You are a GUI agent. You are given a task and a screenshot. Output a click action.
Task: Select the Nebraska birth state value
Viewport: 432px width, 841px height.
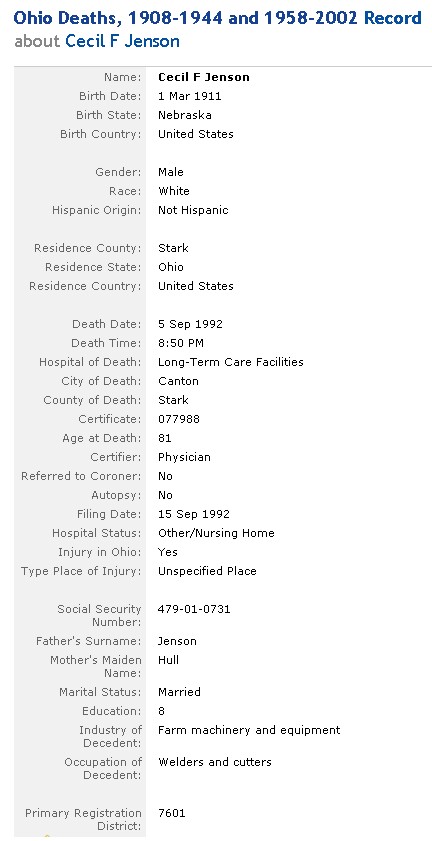point(185,115)
